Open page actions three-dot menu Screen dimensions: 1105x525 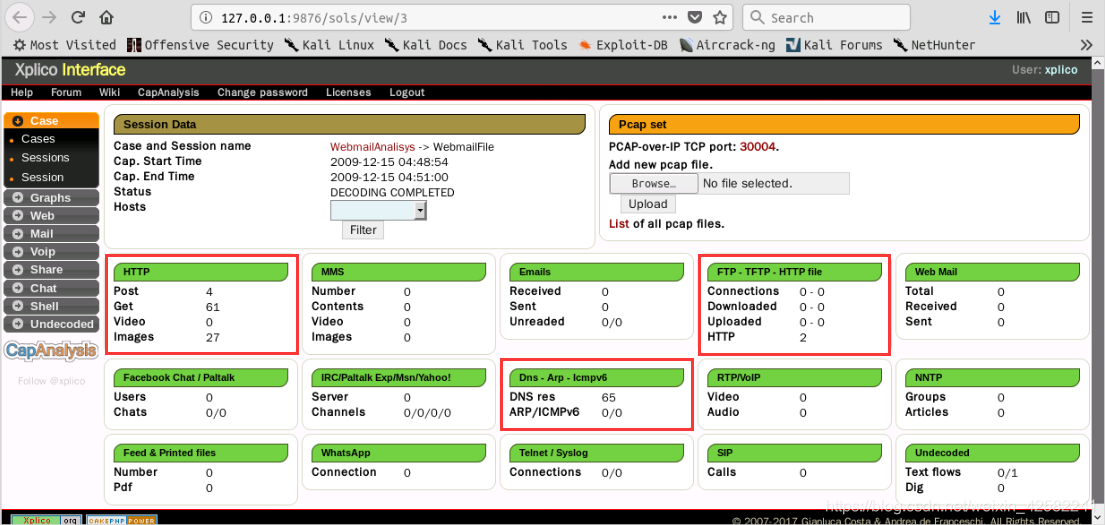tap(670, 18)
